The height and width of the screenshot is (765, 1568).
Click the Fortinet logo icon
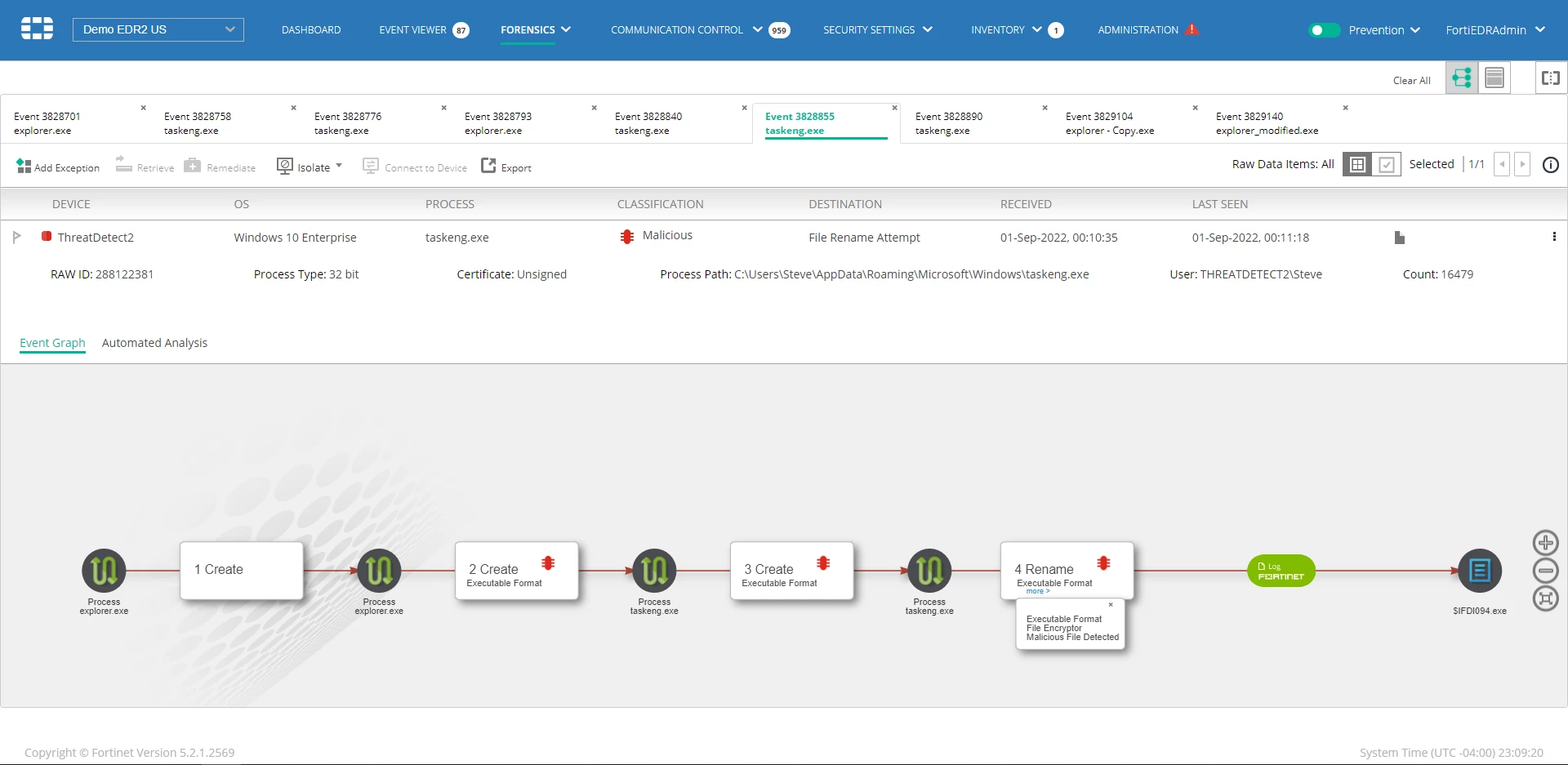(x=37, y=29)
